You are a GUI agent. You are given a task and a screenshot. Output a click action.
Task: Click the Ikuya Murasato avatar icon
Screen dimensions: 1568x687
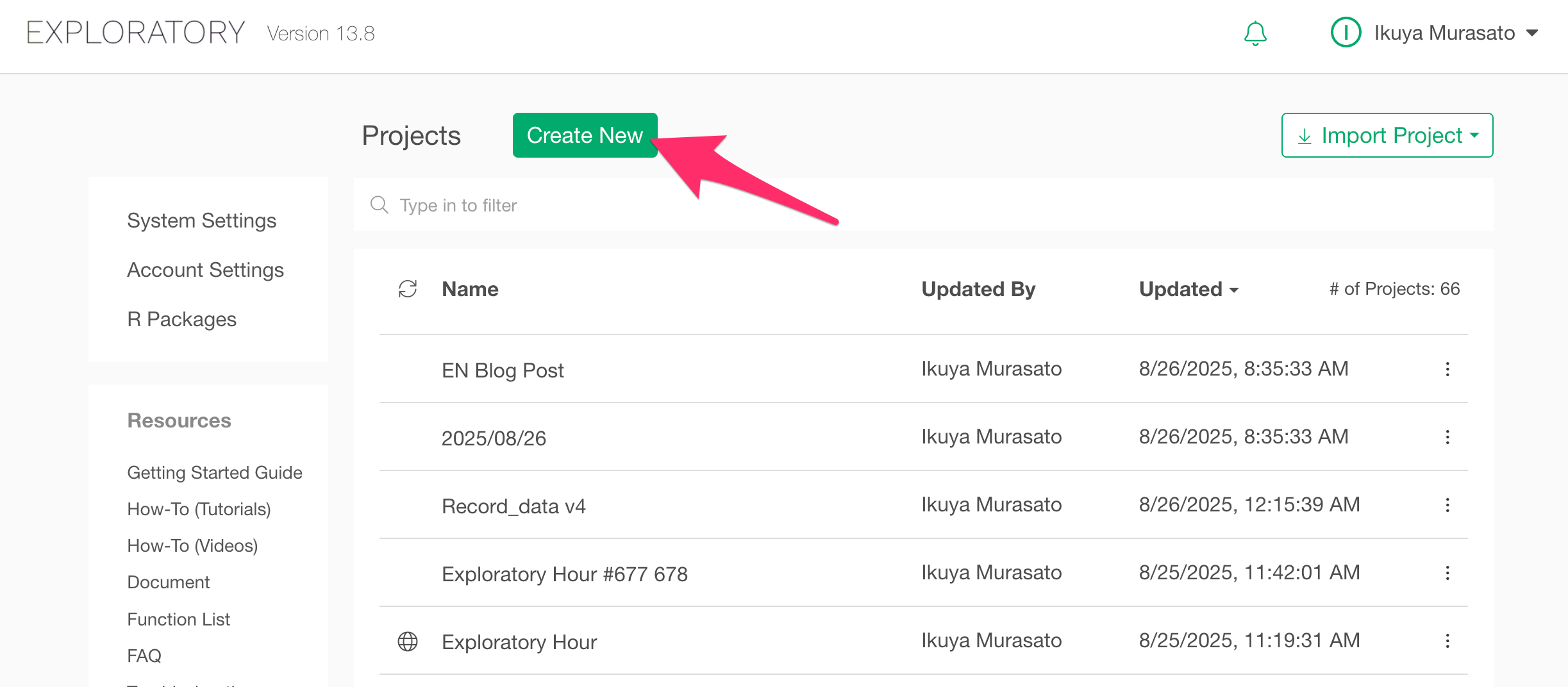pos(1346,33)
